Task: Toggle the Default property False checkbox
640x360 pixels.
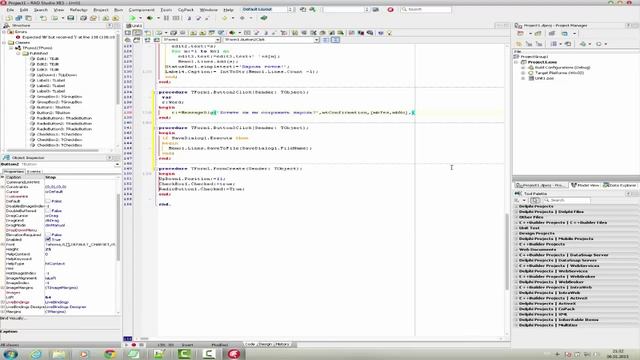Action: click(48, 201)
